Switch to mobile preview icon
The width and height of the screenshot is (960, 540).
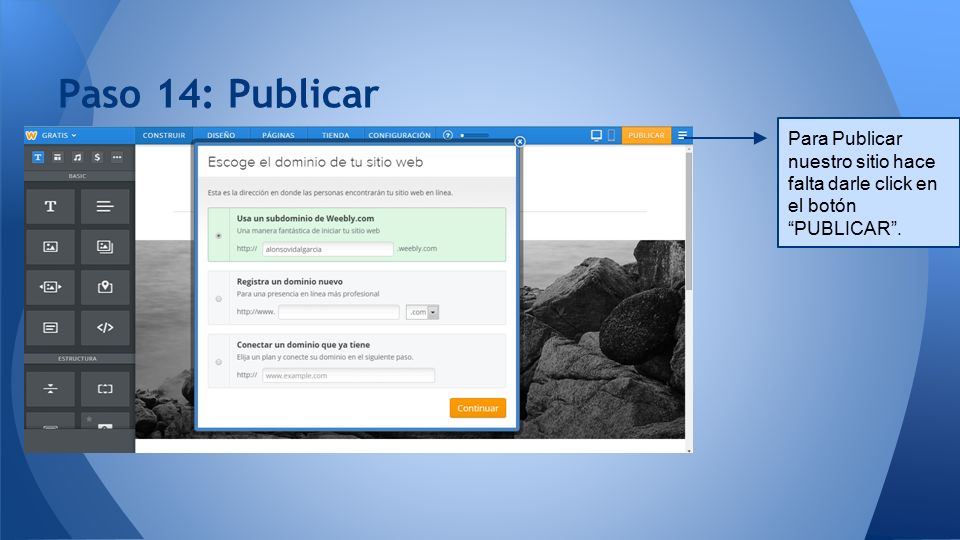(x=611, y=135)
